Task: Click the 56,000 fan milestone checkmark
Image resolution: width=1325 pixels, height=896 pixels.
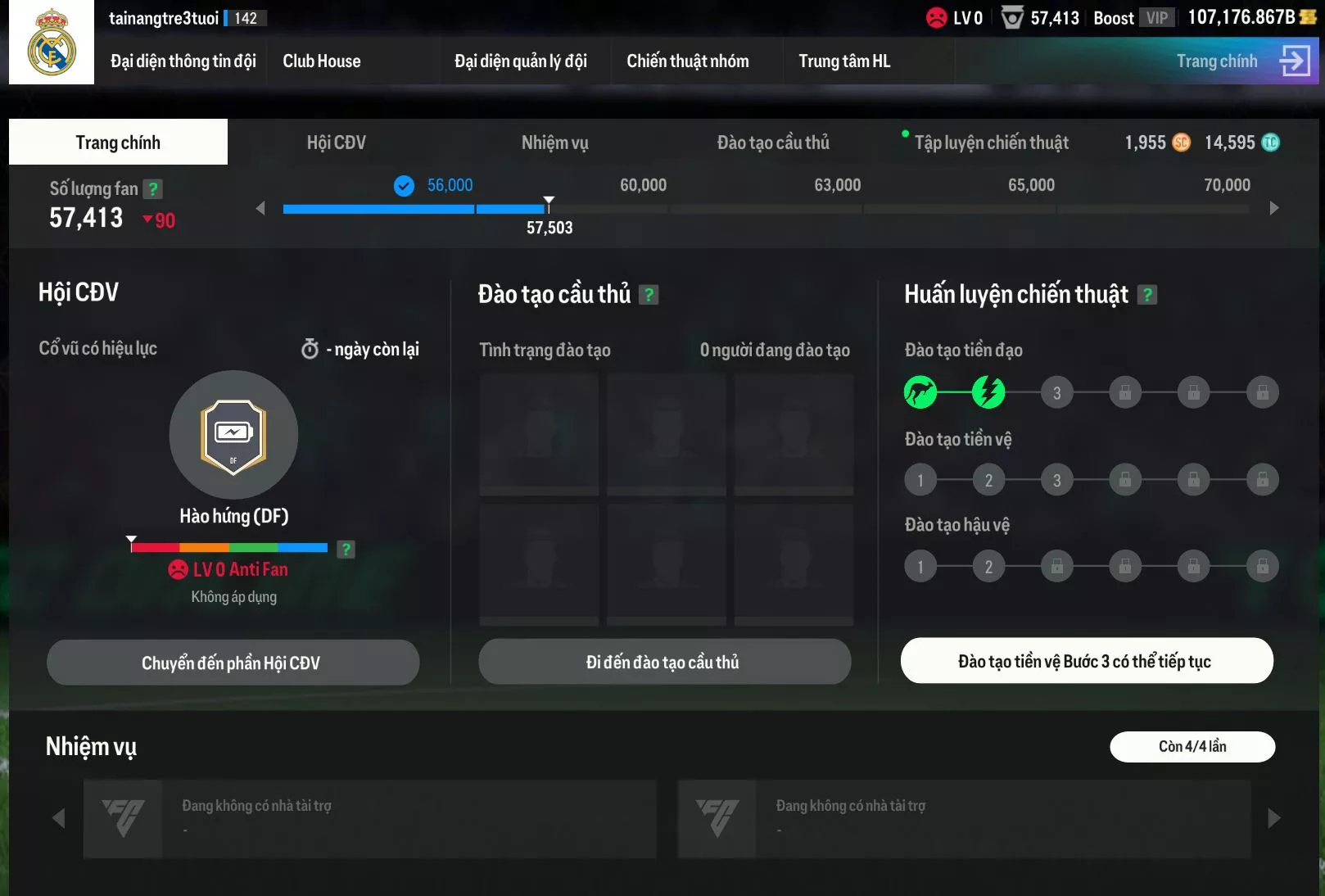Action: (404, 186)
